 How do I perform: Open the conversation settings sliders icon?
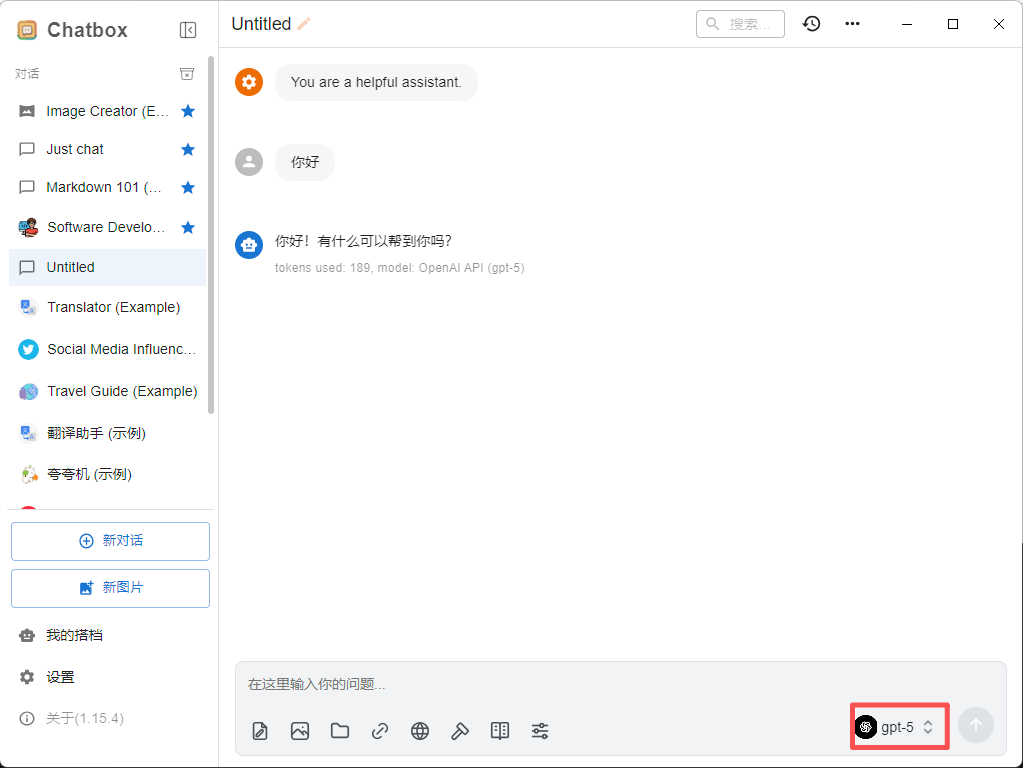(540, 731)
